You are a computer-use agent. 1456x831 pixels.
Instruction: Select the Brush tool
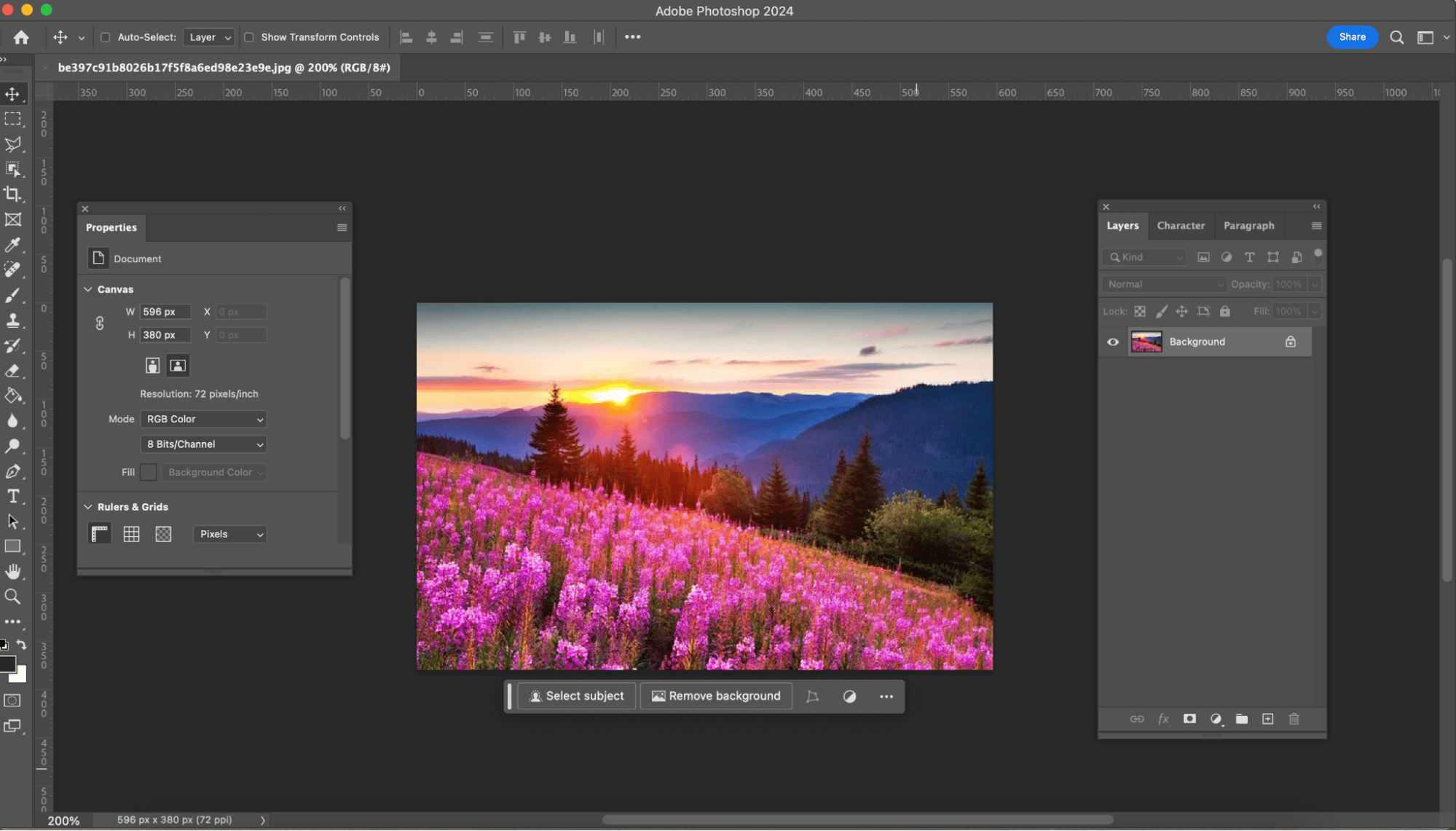point(12,295)
